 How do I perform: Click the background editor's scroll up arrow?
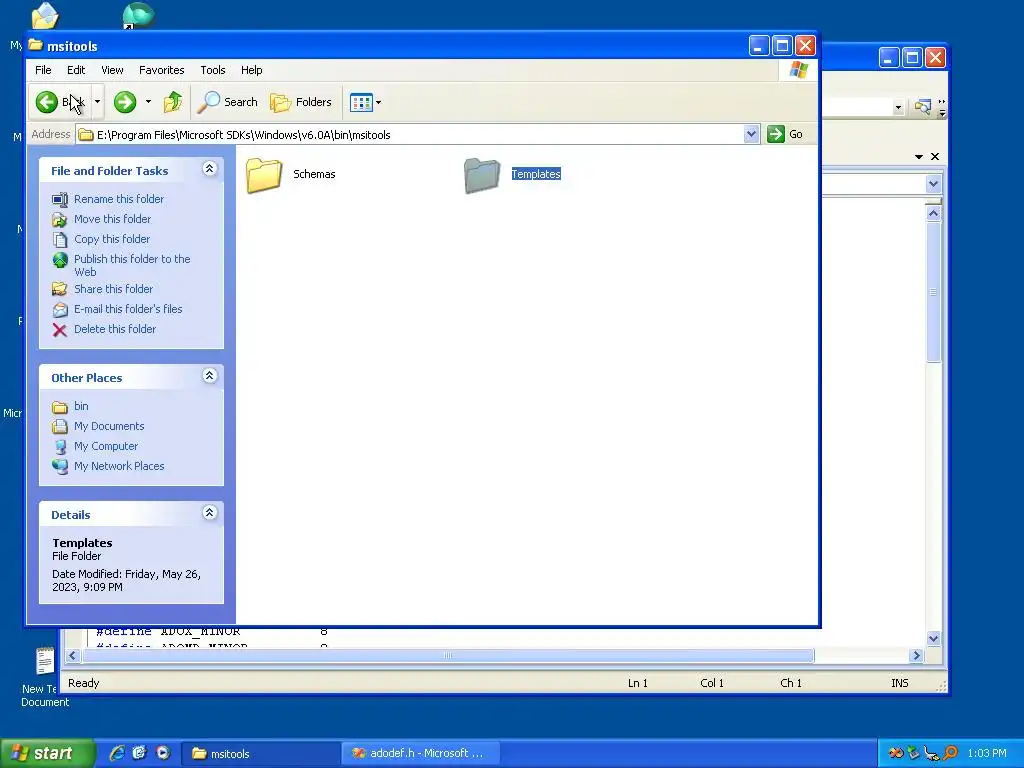pos(933,214)
